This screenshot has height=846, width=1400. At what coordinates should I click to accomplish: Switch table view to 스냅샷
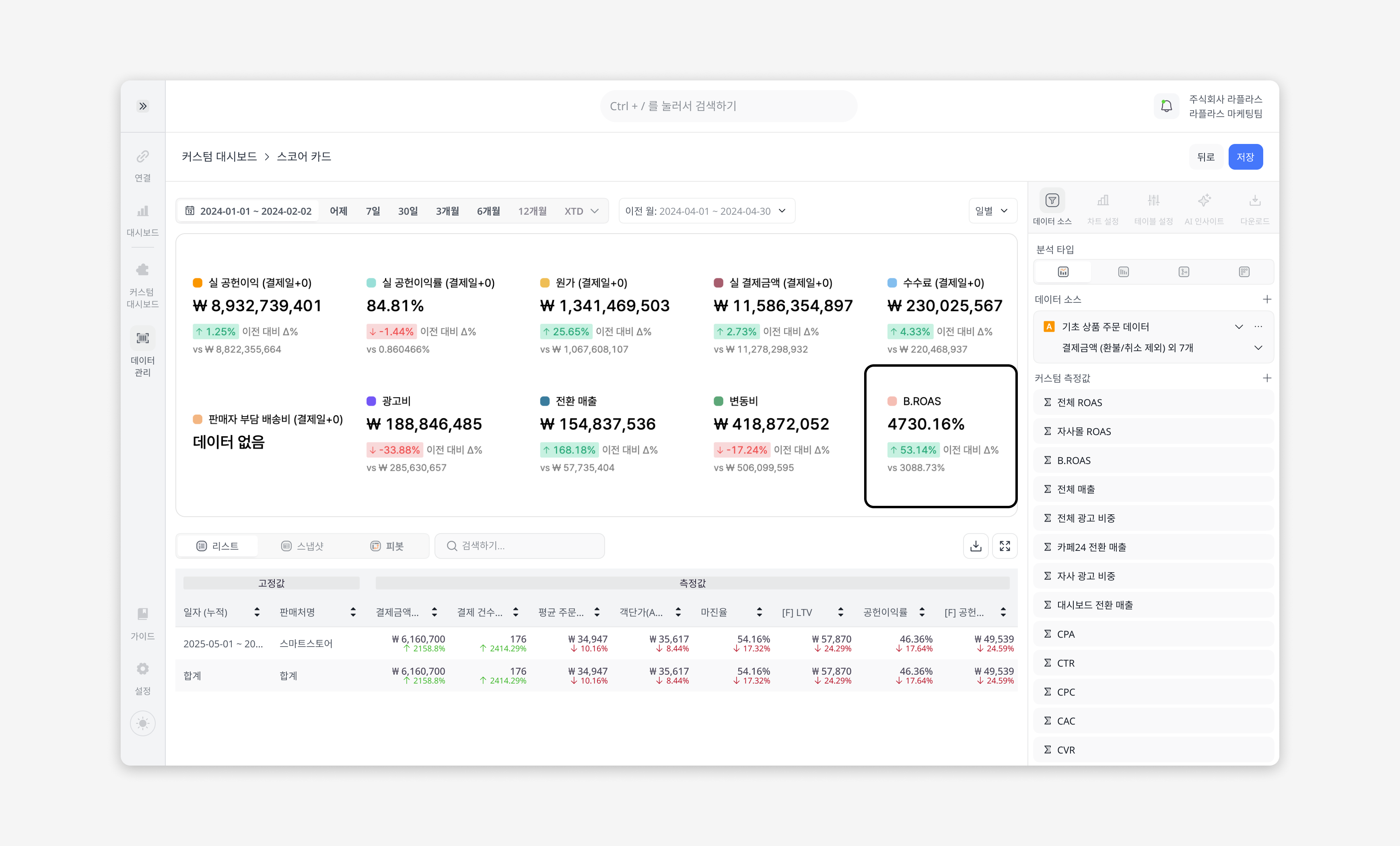[x=302, y=546]
